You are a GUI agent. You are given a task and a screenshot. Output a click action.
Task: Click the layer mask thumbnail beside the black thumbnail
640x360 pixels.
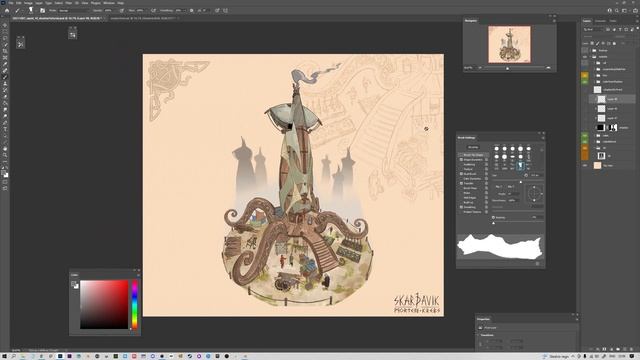tap(612, 127)
